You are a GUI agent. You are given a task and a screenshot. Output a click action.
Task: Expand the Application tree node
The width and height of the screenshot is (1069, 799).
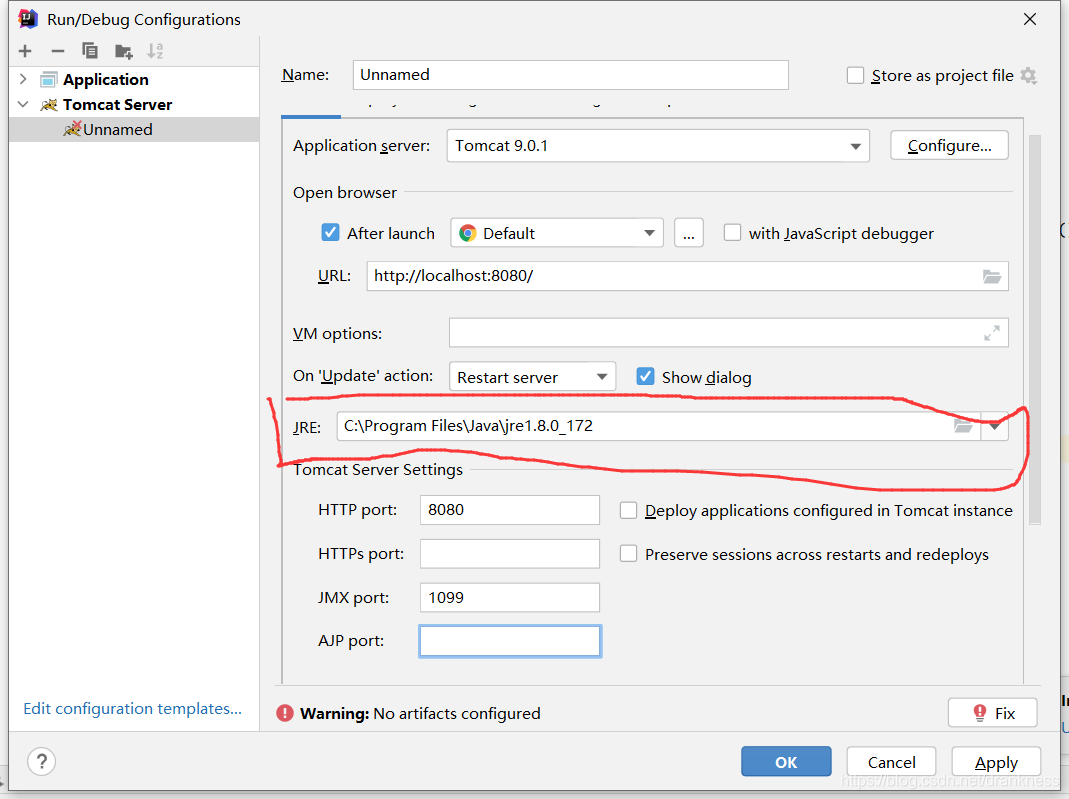[x=23, y=79]
